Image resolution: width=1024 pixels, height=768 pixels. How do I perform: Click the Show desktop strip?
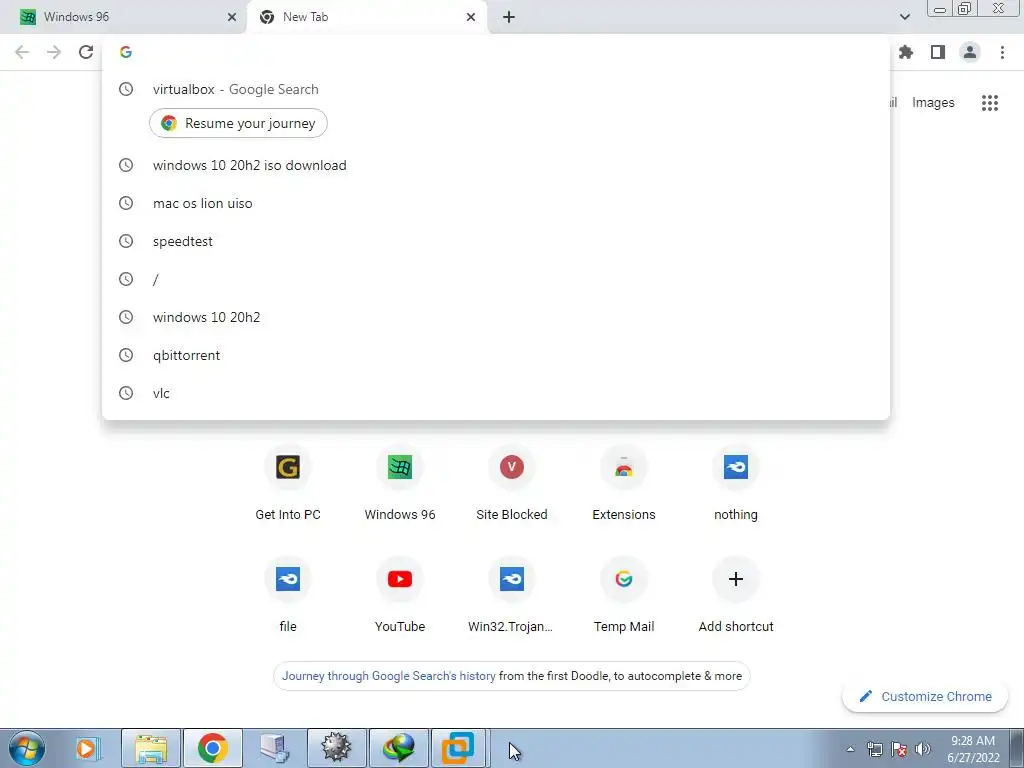click(x=1017, y=748)
